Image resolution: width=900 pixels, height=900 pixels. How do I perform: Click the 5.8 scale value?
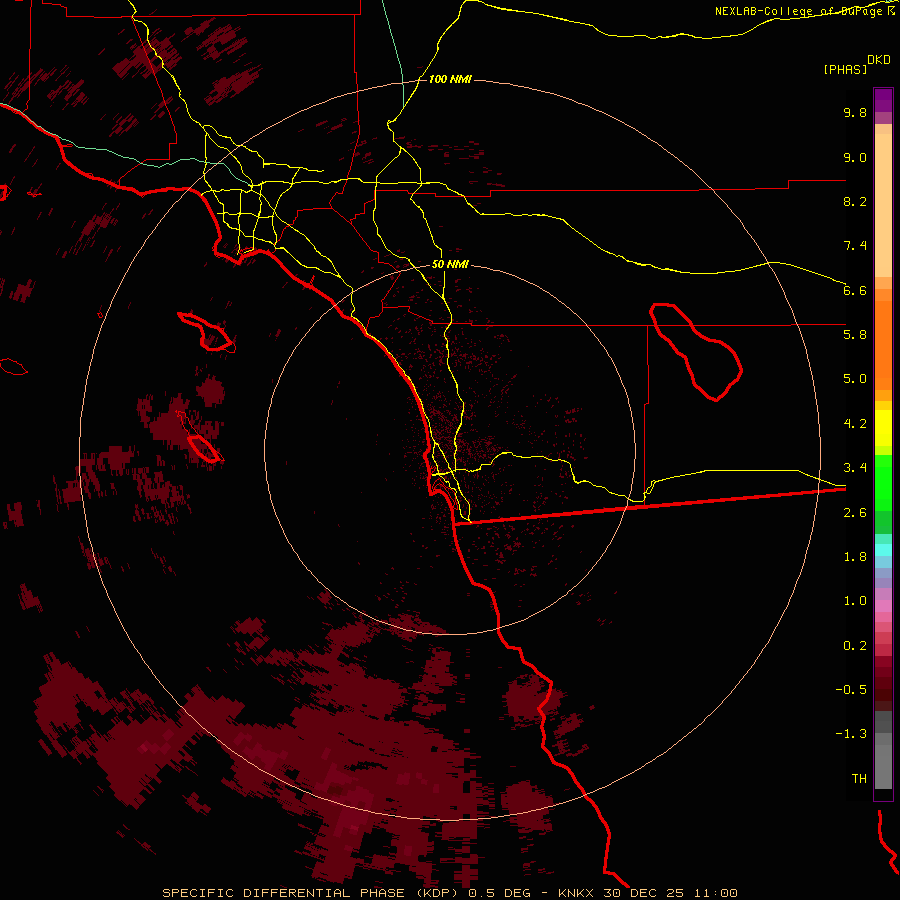click(x=855, y=335)
